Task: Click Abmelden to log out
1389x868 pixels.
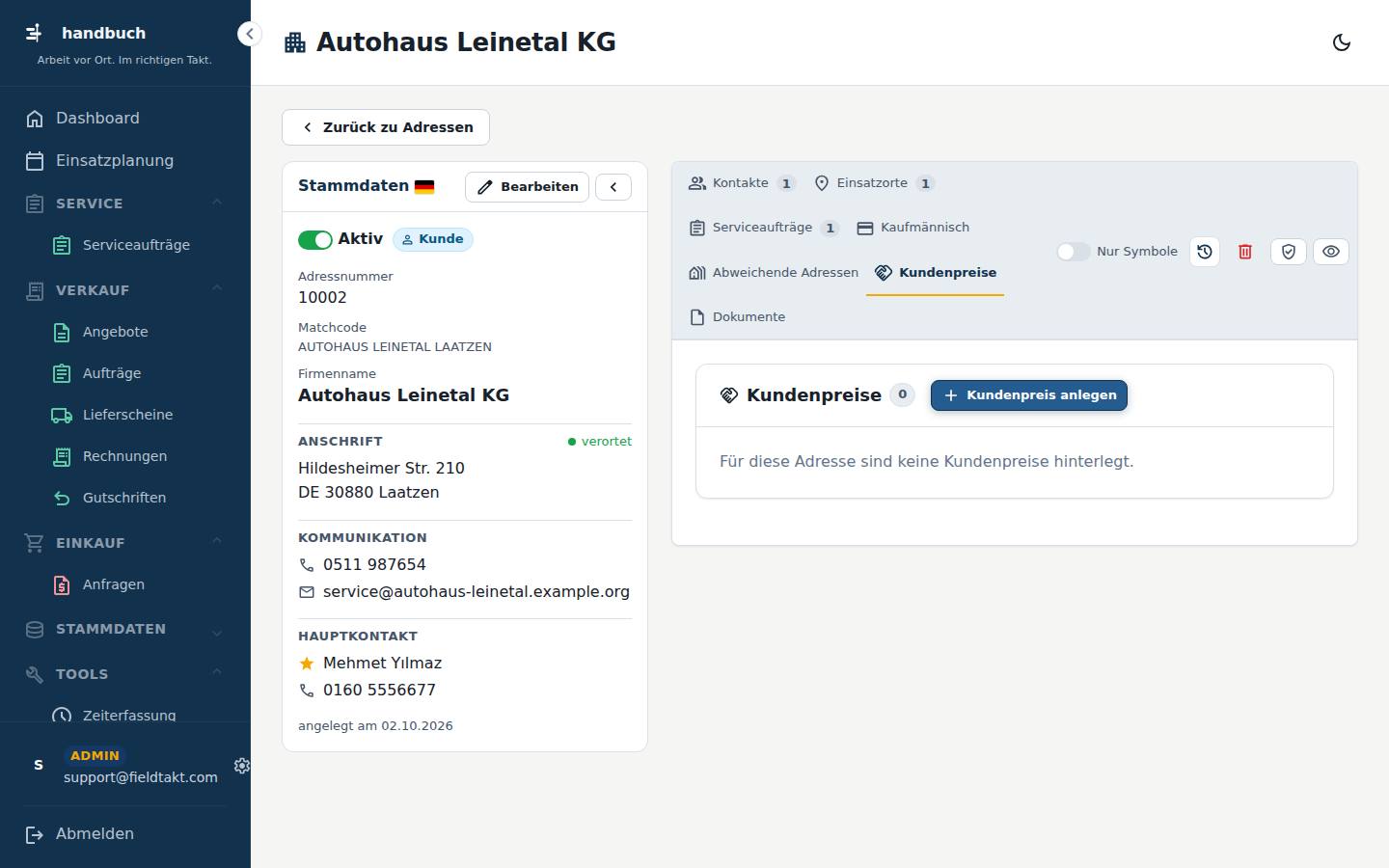Action: click(x=125, y=834)
